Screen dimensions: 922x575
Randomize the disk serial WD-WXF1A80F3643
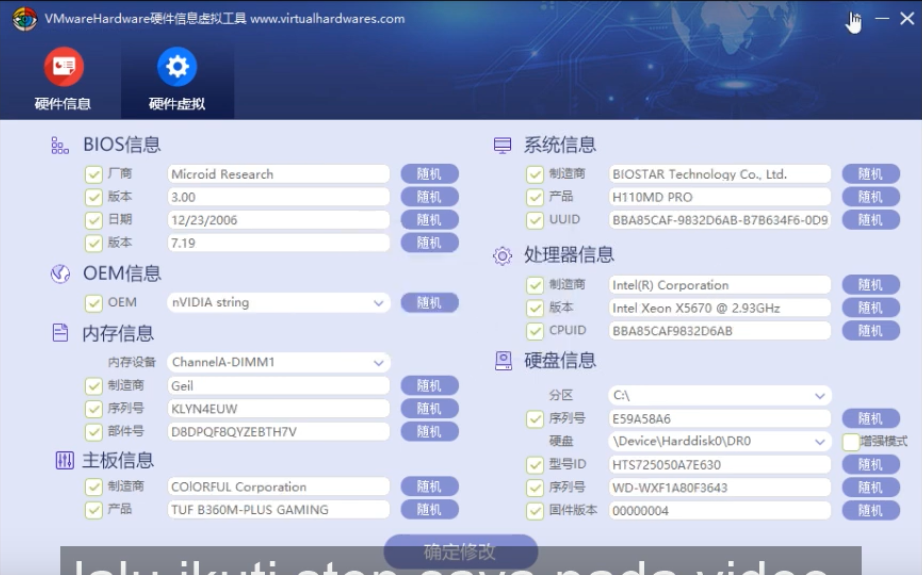click(871, 487)
